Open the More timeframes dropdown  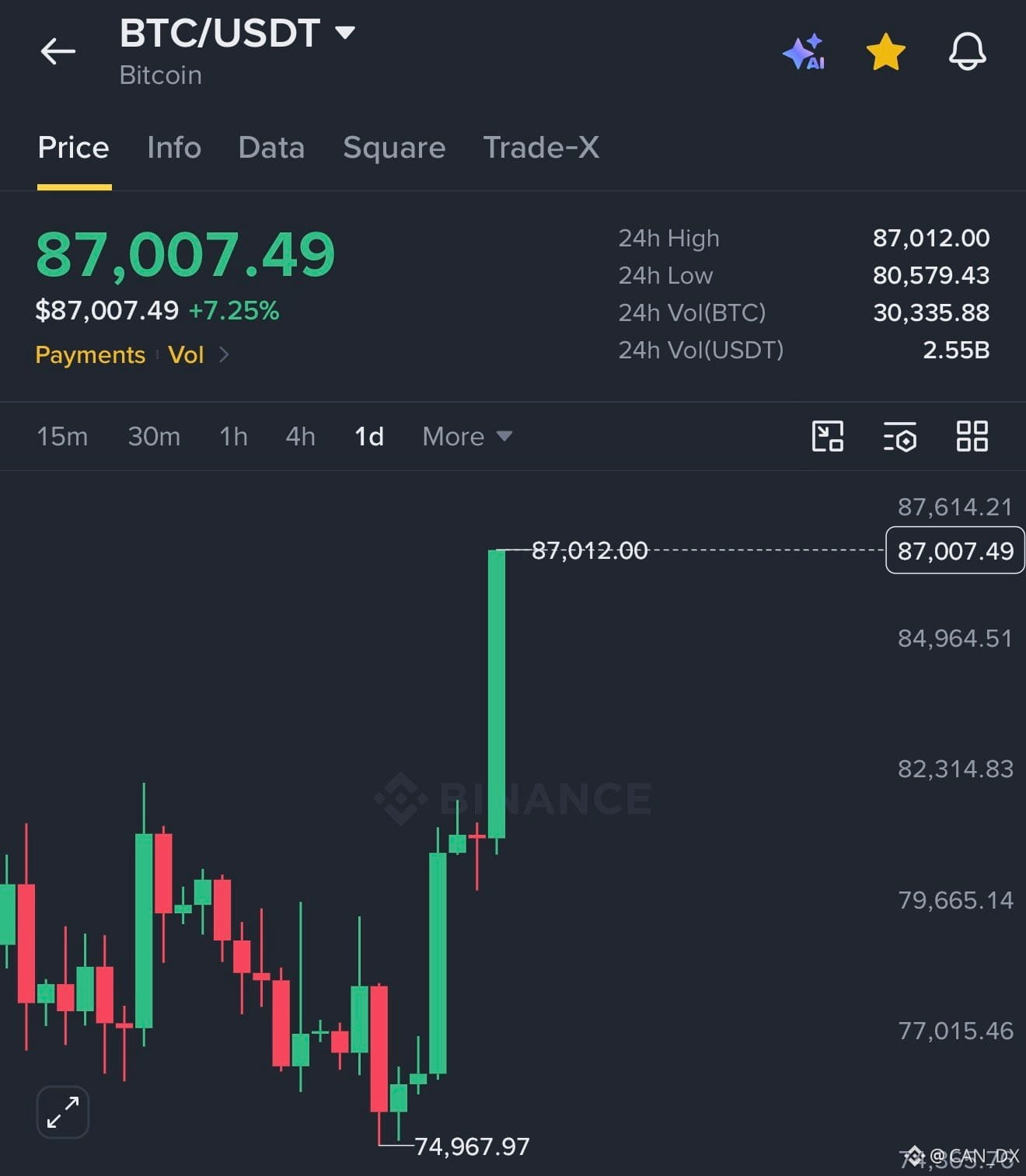point(466,436)
